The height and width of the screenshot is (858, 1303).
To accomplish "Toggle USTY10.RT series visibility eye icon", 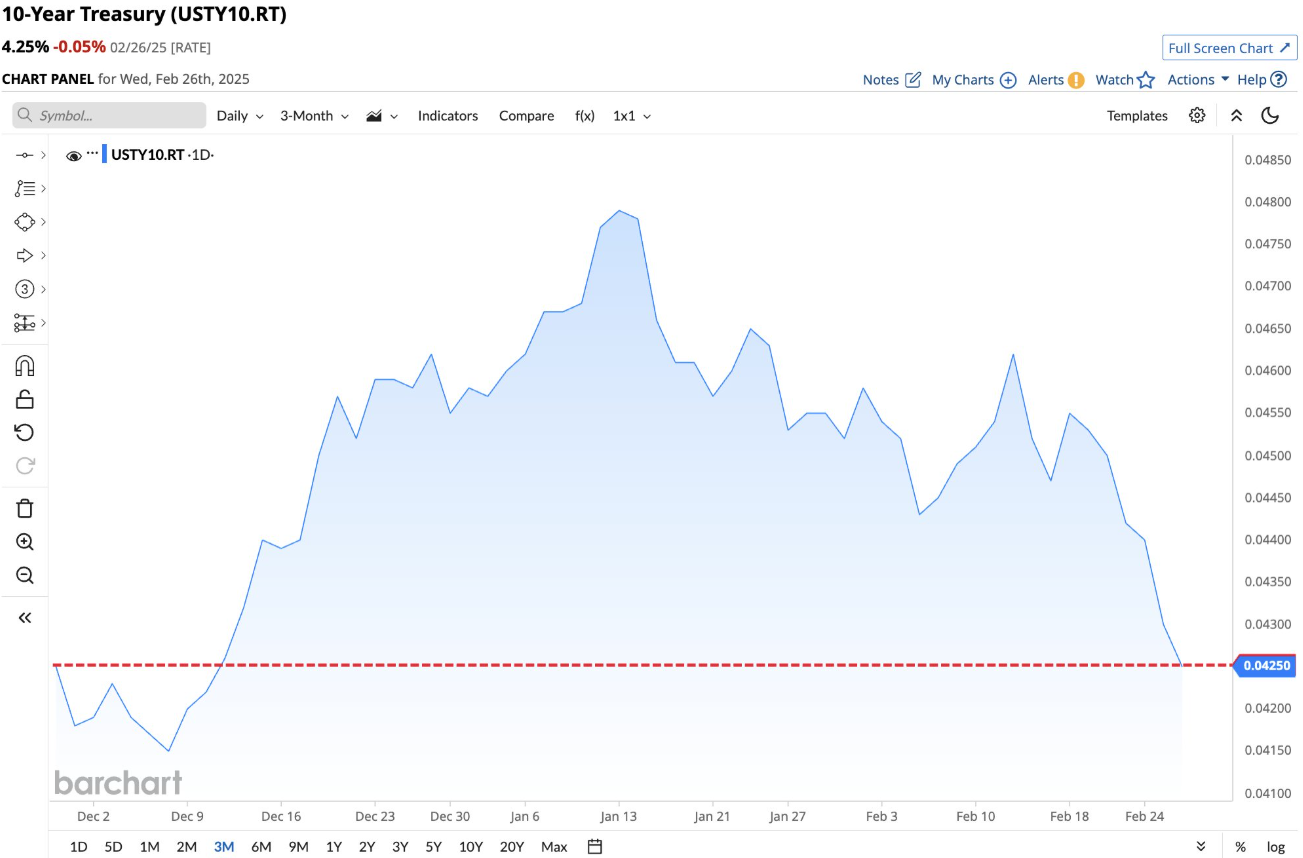I will (x=73, y=156).
